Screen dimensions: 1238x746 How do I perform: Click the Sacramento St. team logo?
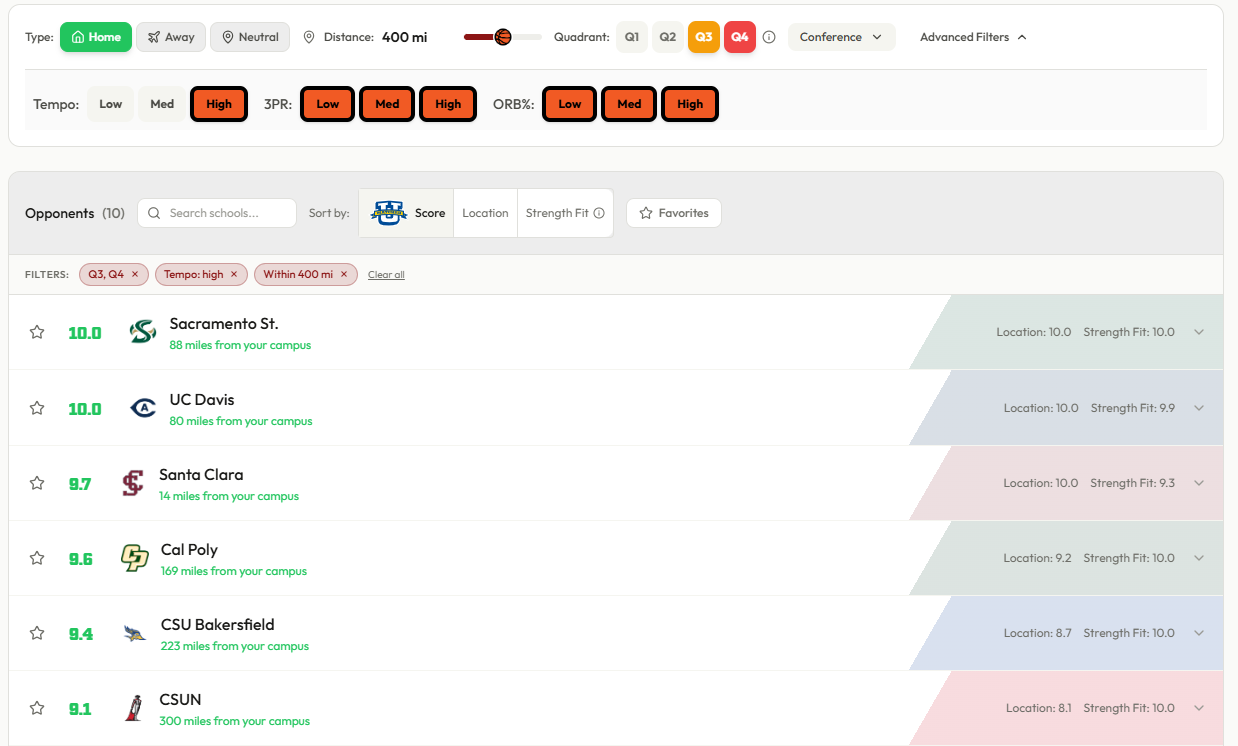142,332
